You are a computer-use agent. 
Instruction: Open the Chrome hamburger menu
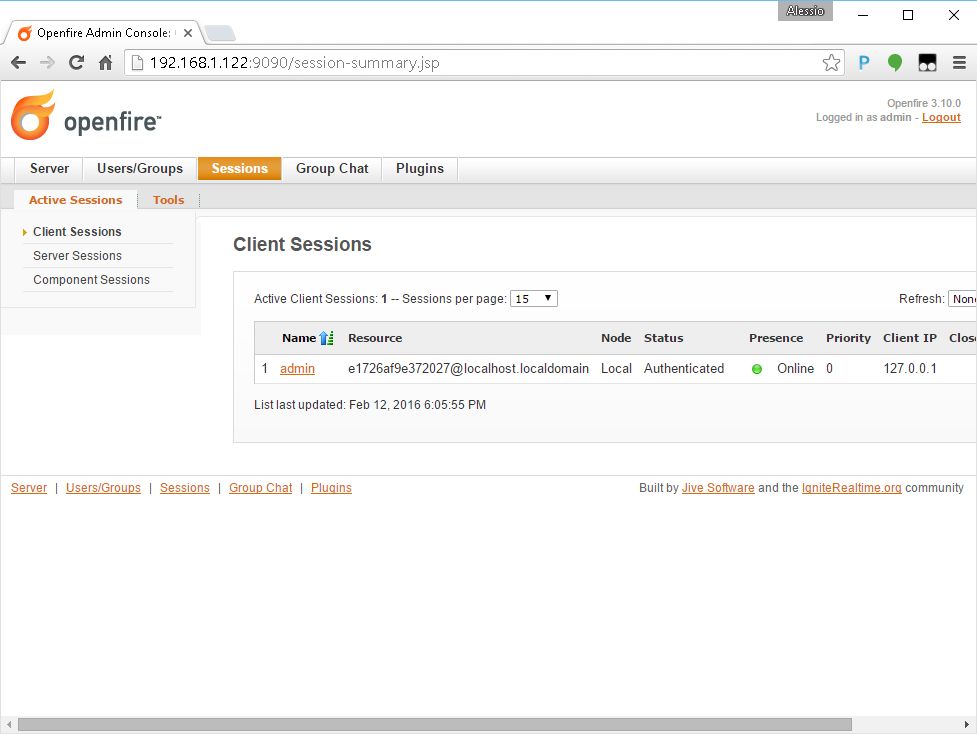(959, 63)
